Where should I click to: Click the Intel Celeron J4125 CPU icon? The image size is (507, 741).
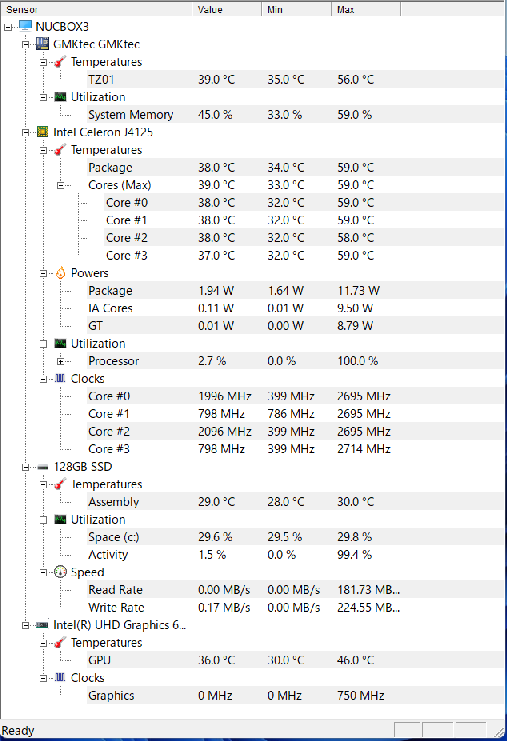pyautogui.click(x=43, y=132)
